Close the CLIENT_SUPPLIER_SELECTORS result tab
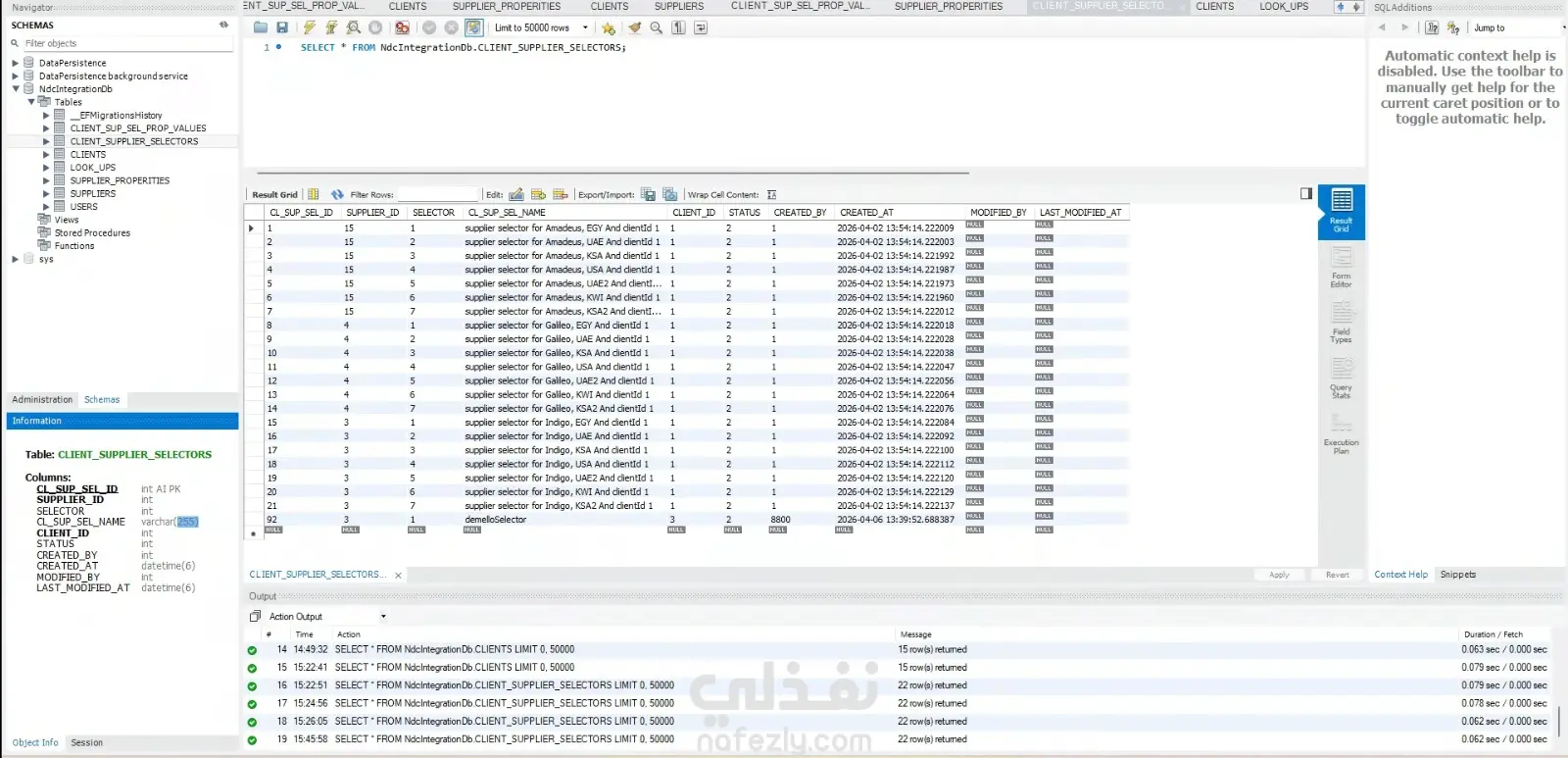Image resolution: width=1568 pixels, height=758 pixels. click(398, 576)
